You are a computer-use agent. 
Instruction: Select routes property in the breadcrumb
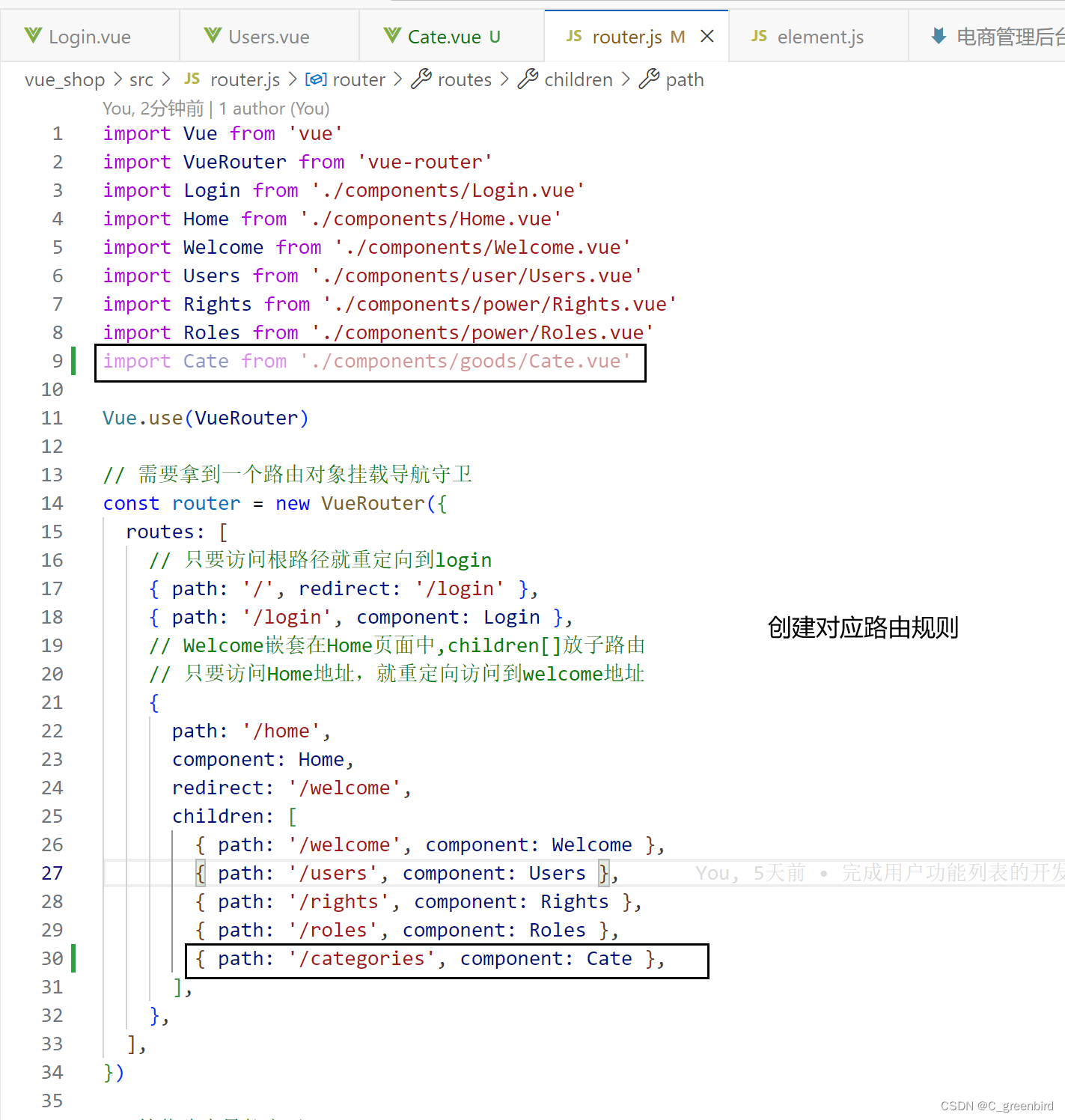pos(465,79)
